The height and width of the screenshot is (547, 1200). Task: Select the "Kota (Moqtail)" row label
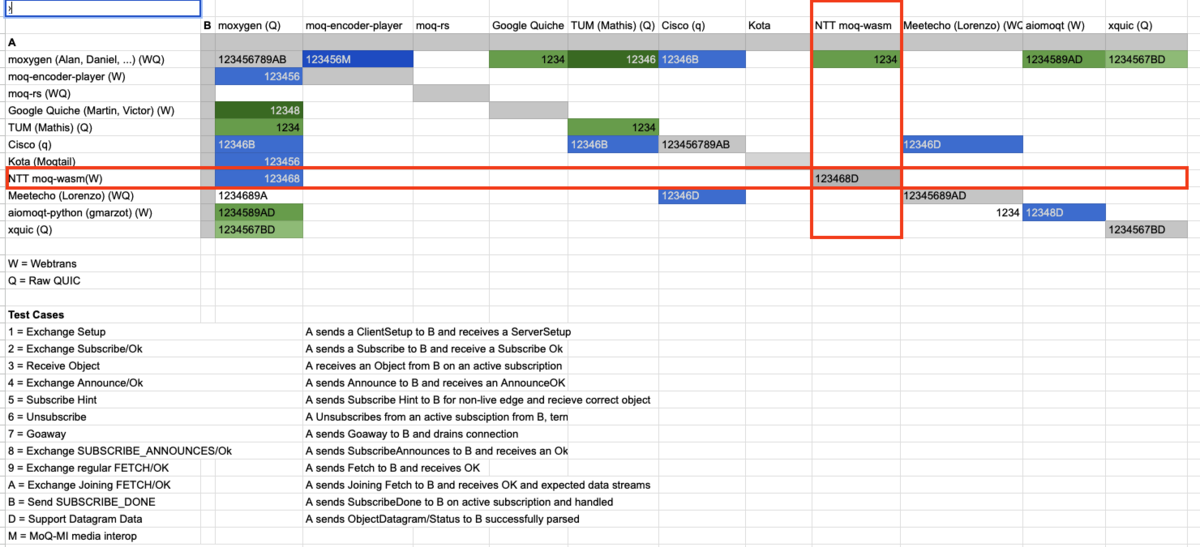(x=102, y=161)
